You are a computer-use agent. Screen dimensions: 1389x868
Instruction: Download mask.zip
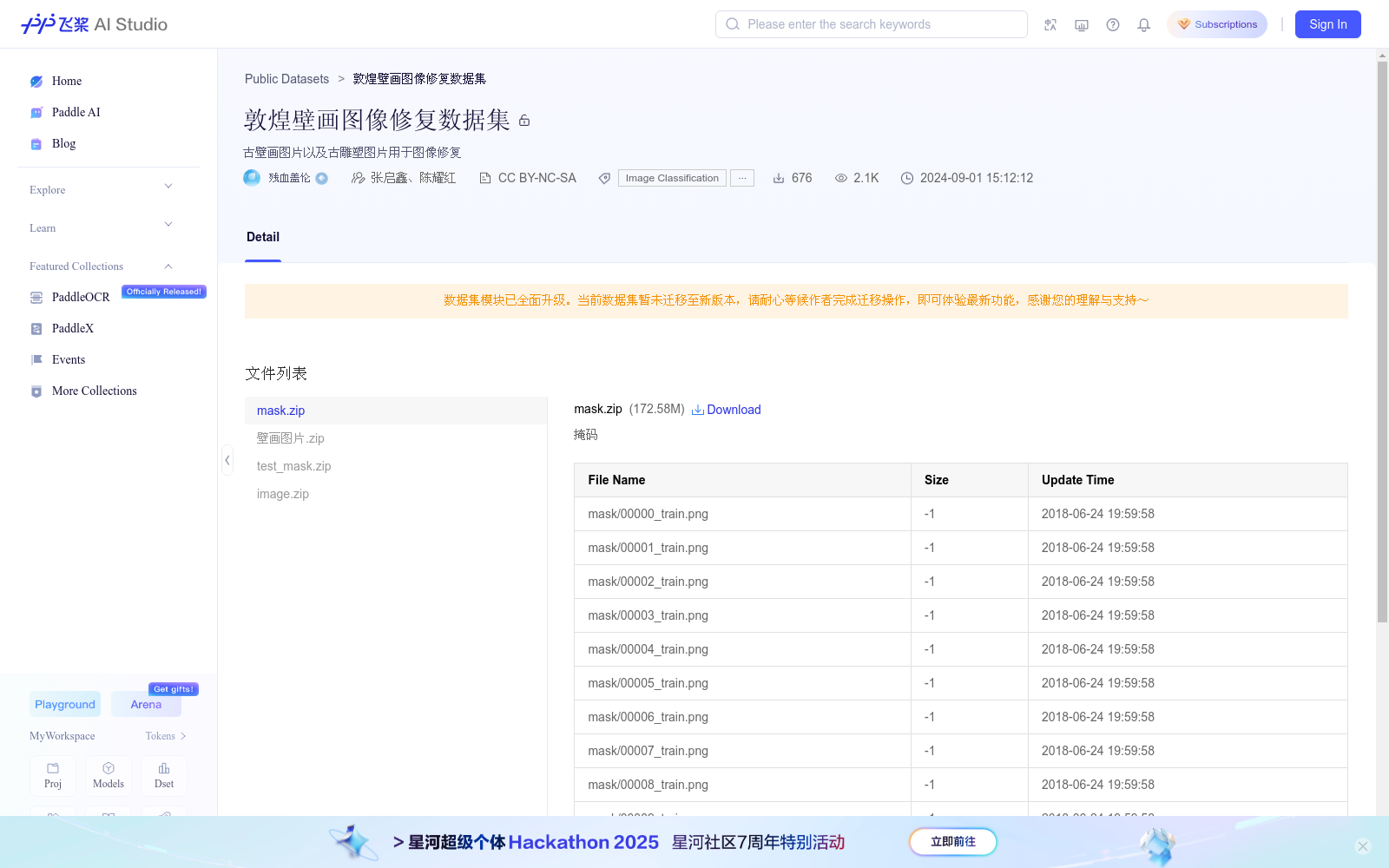pyautogui.click(x=726, y=410)
